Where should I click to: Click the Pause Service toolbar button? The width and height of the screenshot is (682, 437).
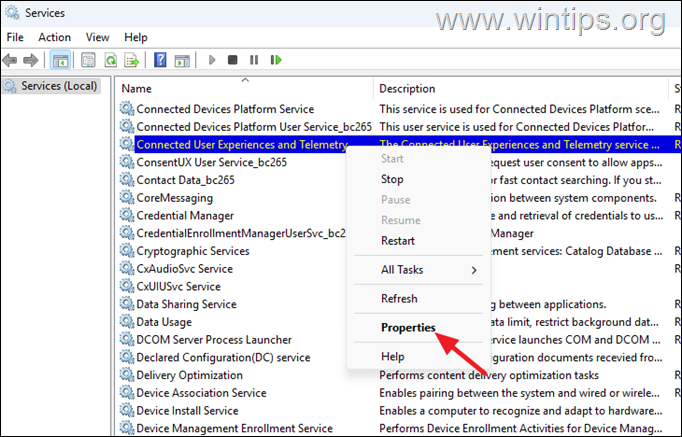[x=253, y=60]
